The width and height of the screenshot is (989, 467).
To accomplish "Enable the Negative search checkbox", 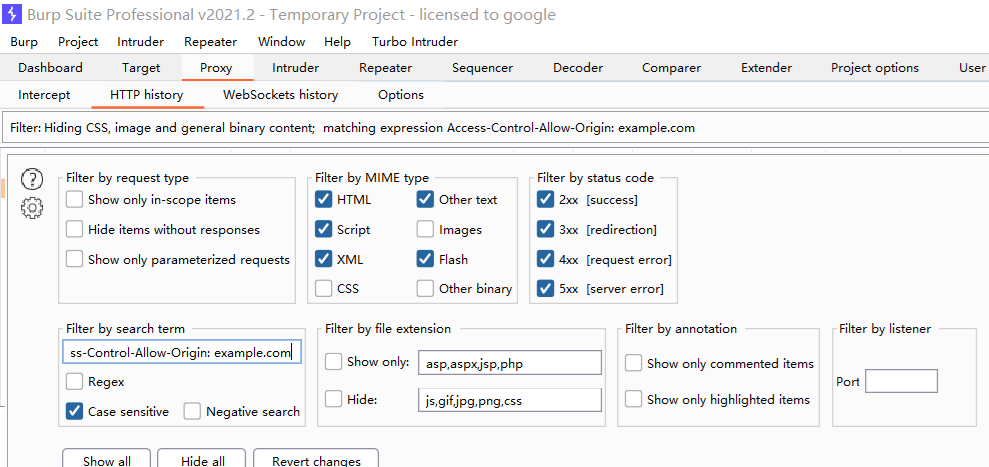I will pyautogui.click(x=192, y=411).
